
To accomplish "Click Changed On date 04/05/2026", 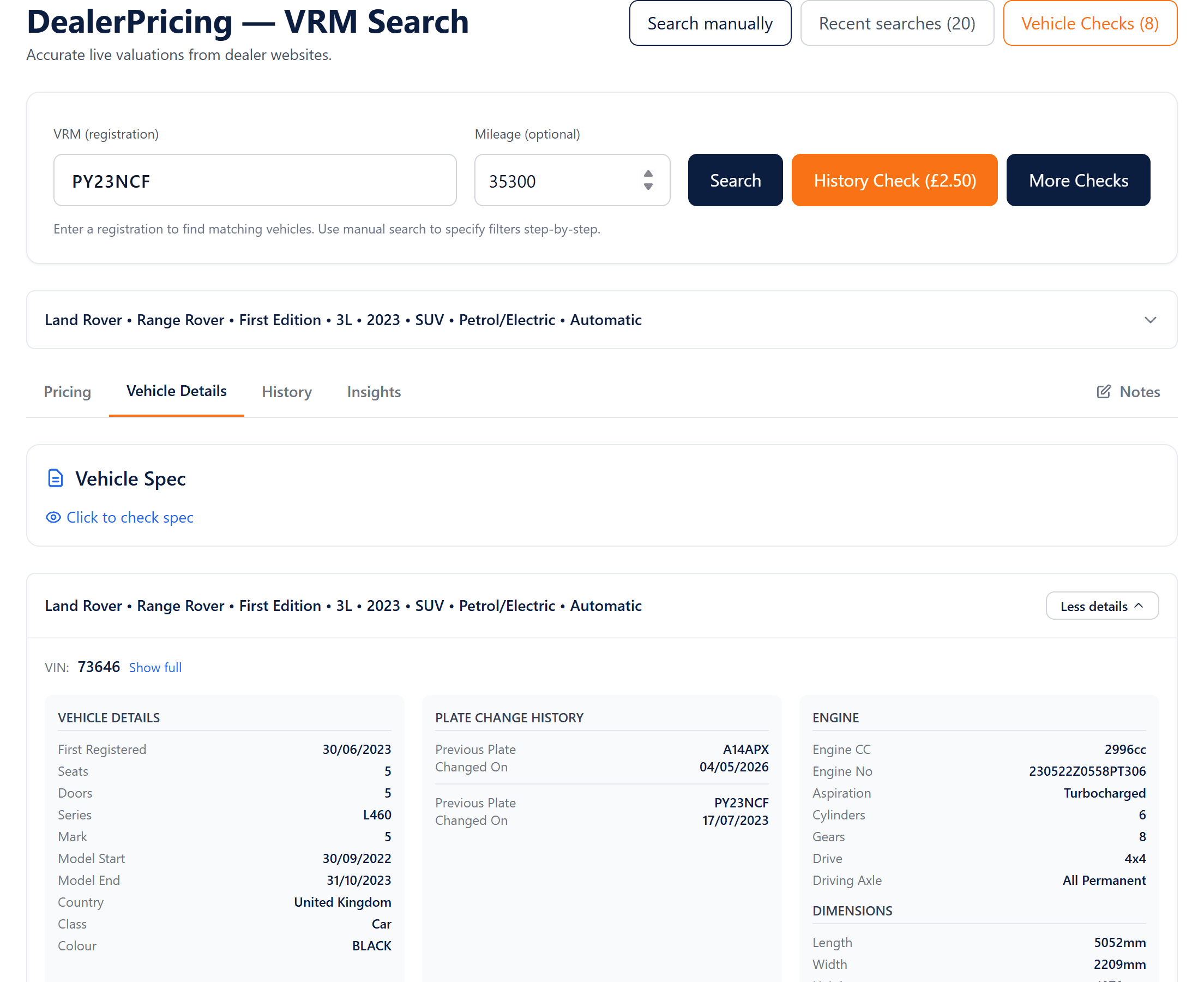I will [x=734, y=767].
